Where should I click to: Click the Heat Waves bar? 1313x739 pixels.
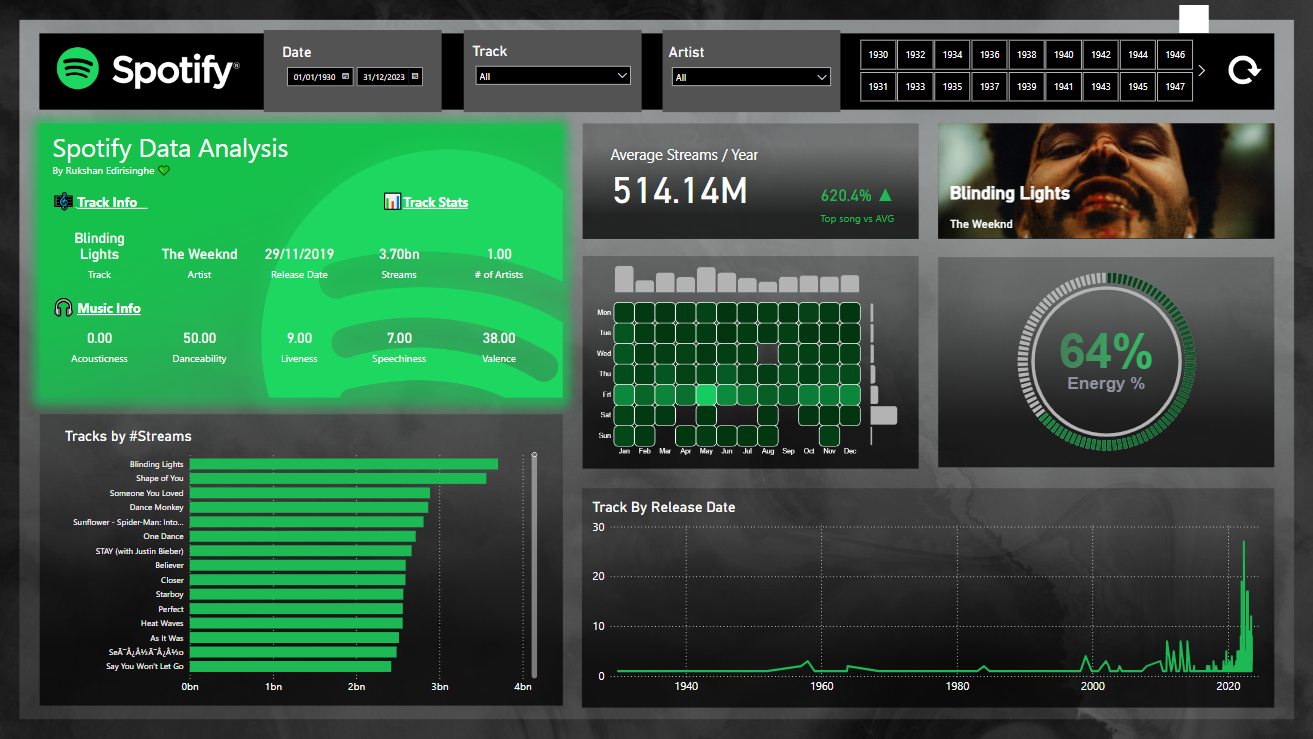pos(296,623)
